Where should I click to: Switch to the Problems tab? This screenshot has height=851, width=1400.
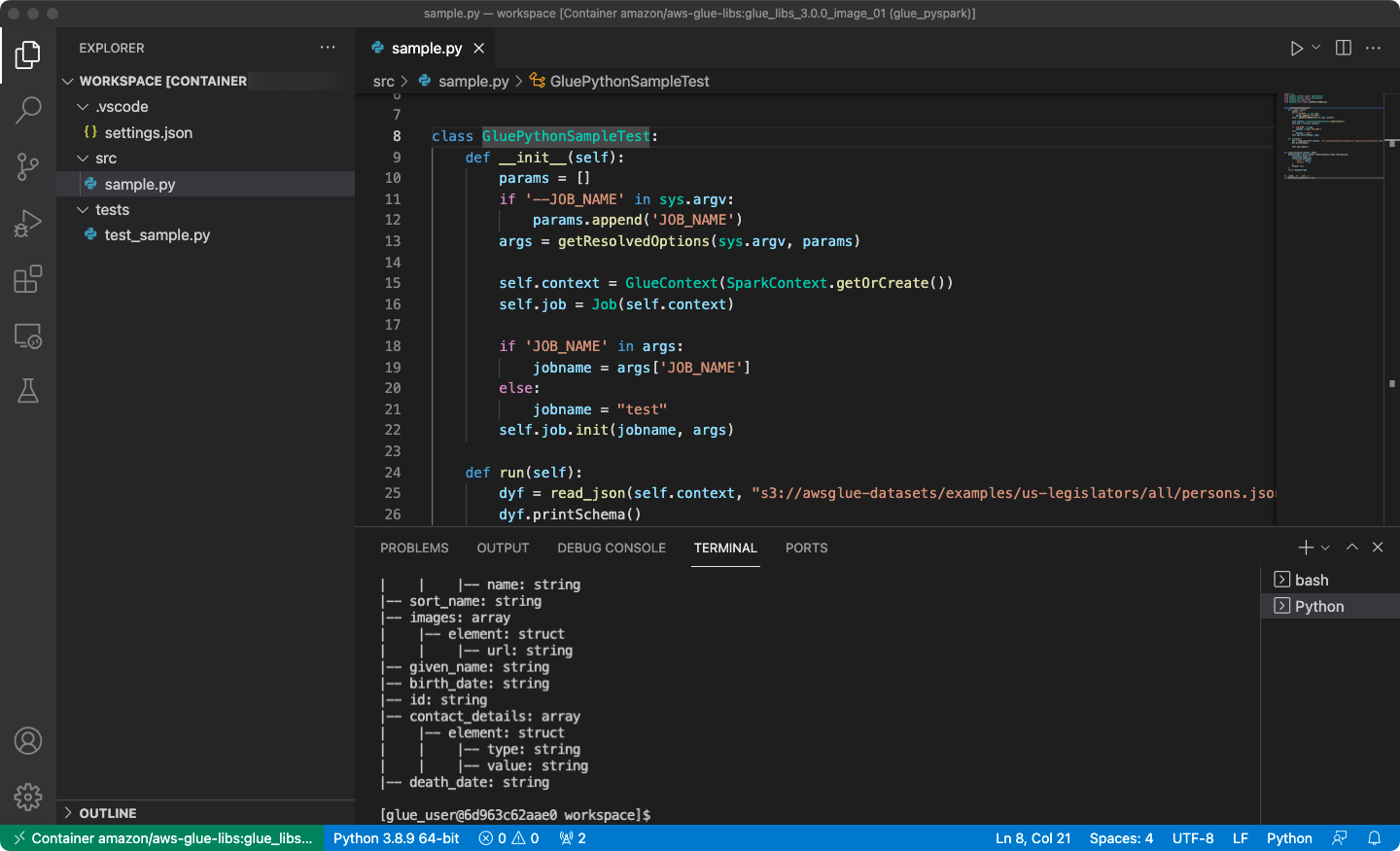414,548
